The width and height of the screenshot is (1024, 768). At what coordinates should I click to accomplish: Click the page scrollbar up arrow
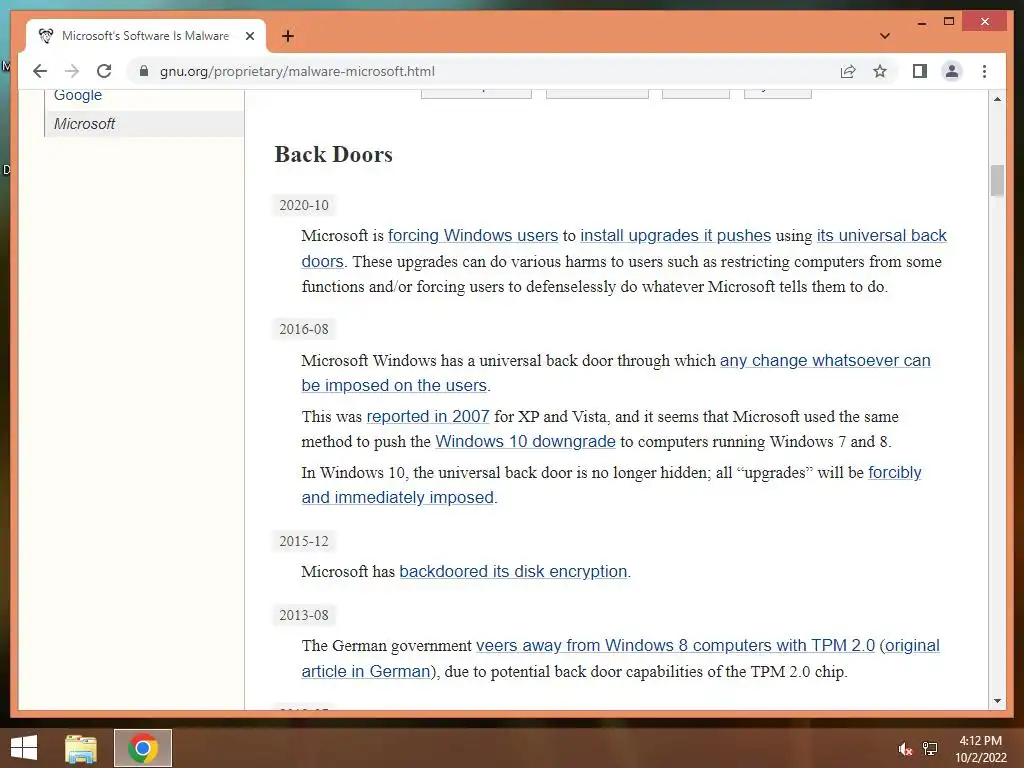(x=997, y=99)
